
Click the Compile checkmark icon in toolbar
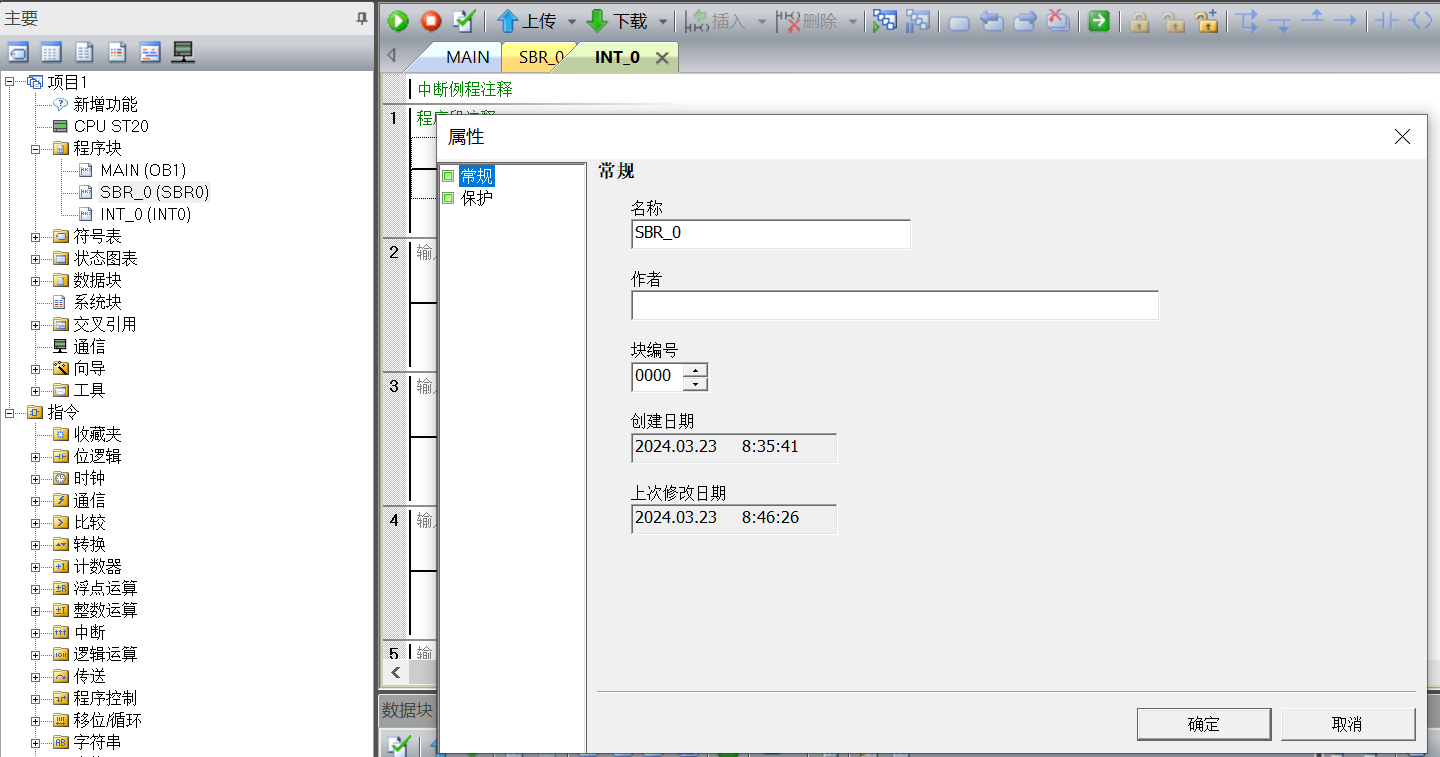(x=463, y=21)
